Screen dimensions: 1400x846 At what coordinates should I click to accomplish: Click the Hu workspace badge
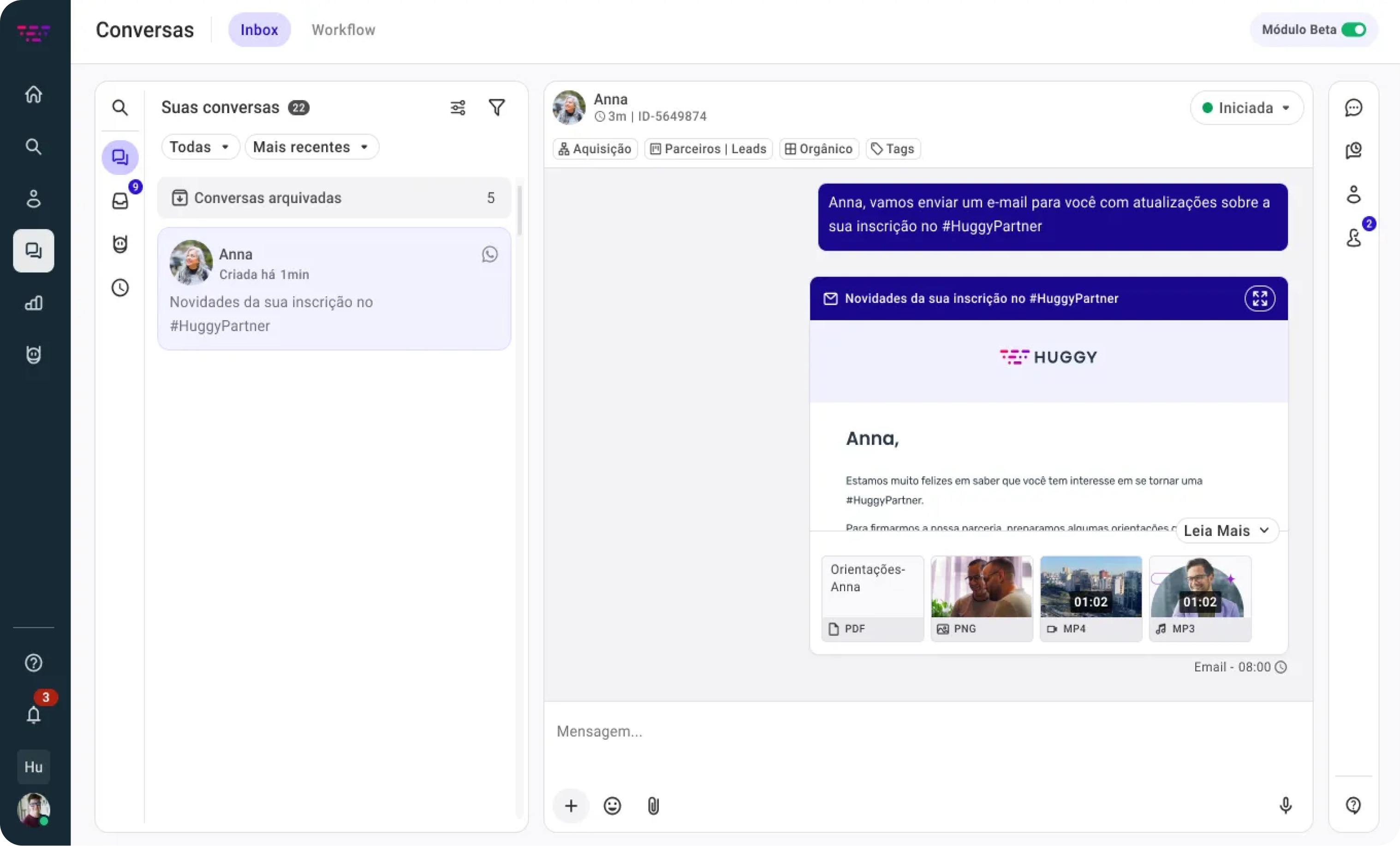(34, 767)
